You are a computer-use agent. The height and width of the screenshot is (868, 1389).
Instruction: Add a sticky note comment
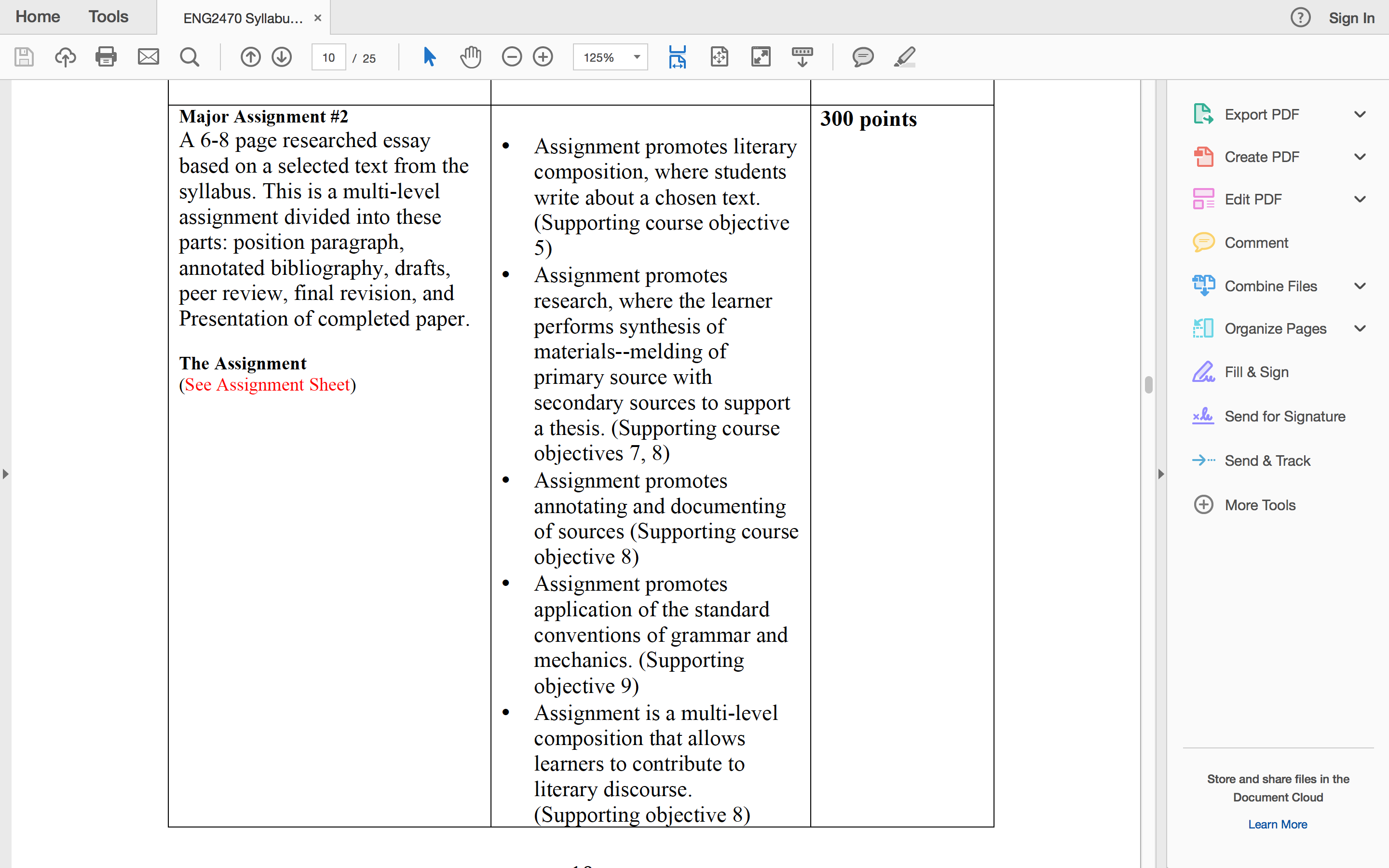863,57
